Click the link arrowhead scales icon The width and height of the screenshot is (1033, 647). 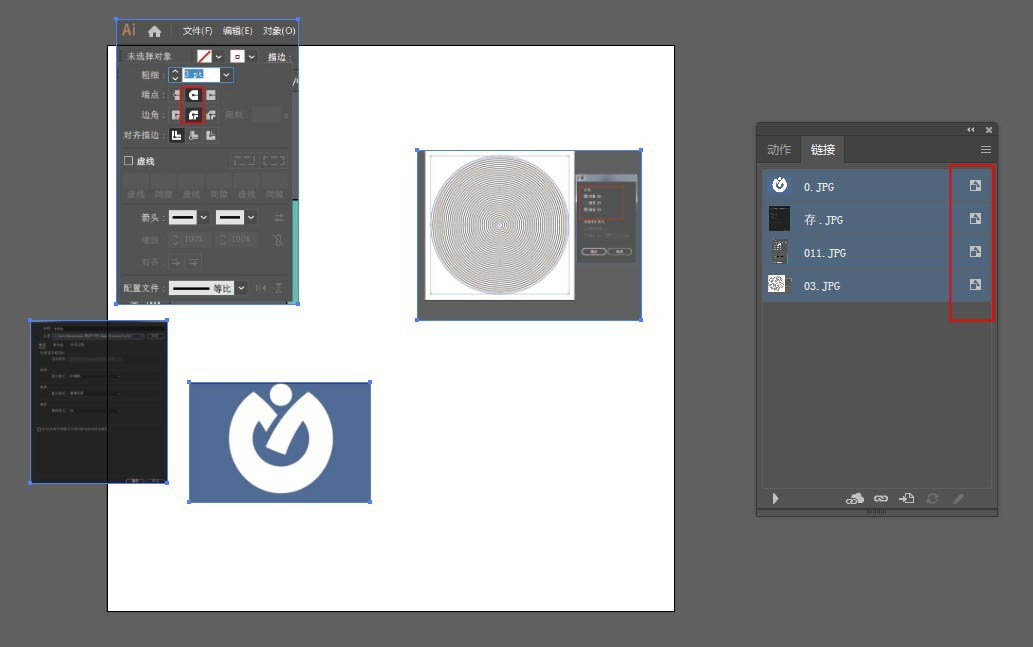pyautogui.click(x=278, y=240)
